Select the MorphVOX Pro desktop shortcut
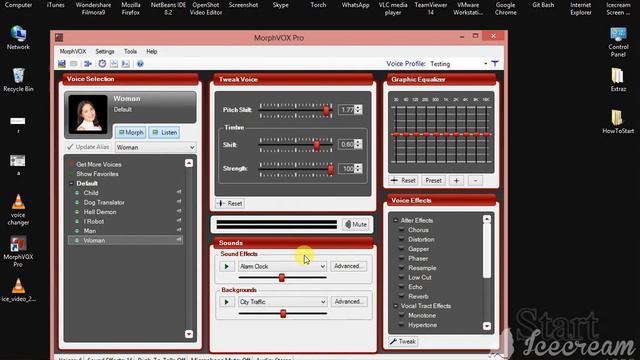The width and height of the screenshot is (640, 360). click(18, 251)
